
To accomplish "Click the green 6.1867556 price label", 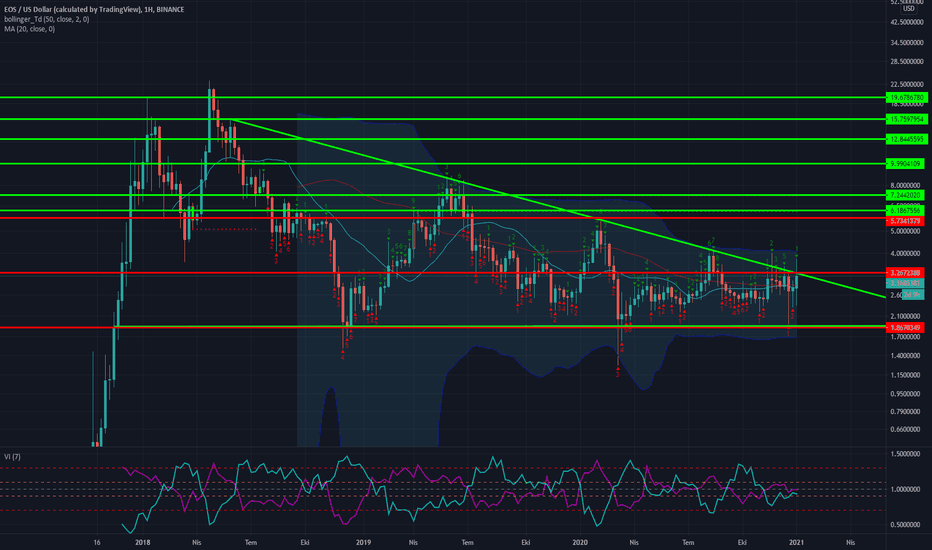I will (905, 210).
